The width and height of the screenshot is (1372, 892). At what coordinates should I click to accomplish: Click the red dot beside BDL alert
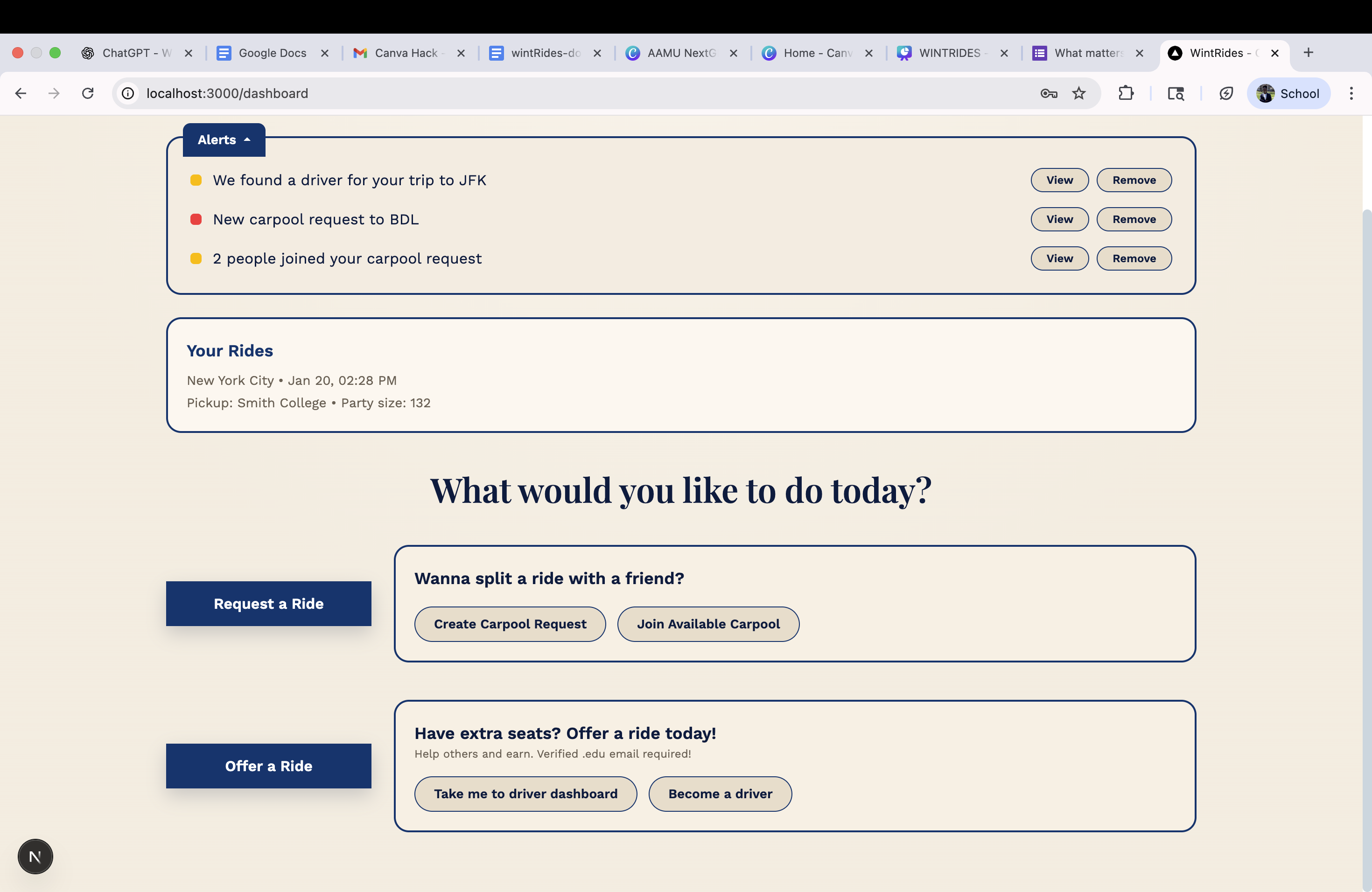196,220
